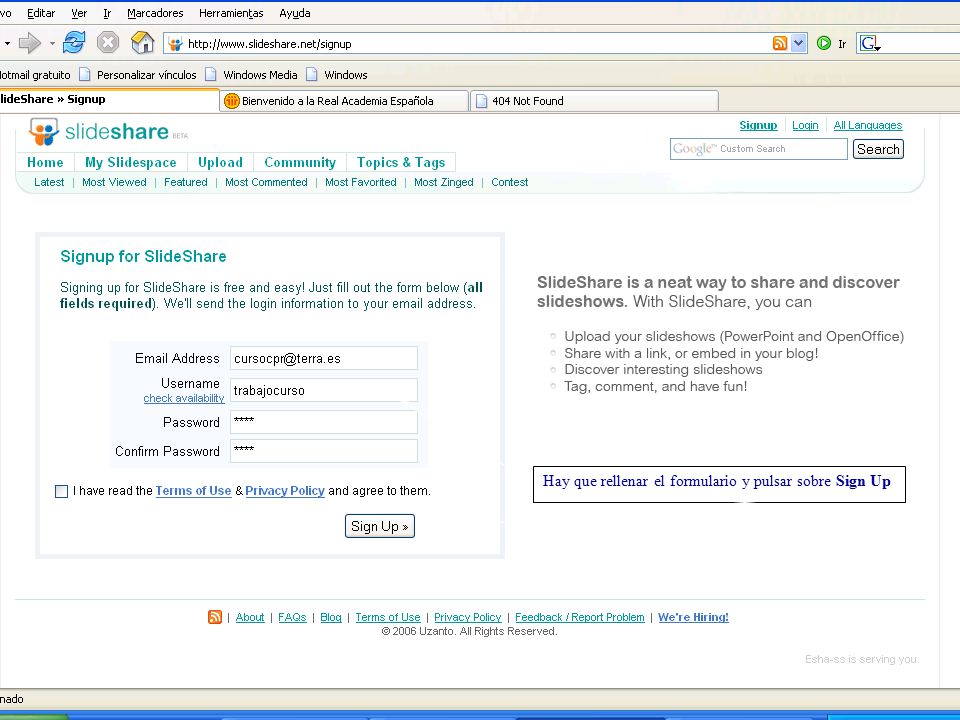Open the Upload navigation tab
This screenshot has width=960, height=720.
[220, 162]
